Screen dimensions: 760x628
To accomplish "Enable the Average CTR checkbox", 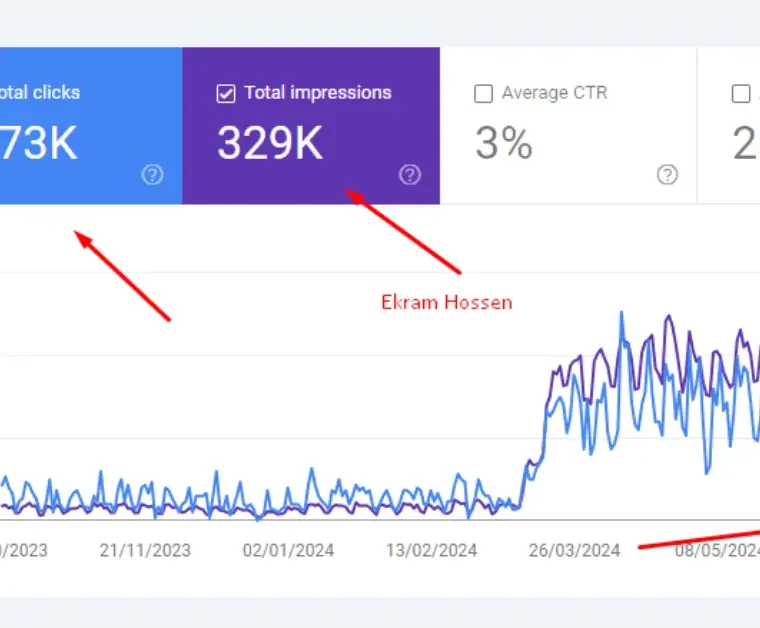I will [x=483, y=94].
